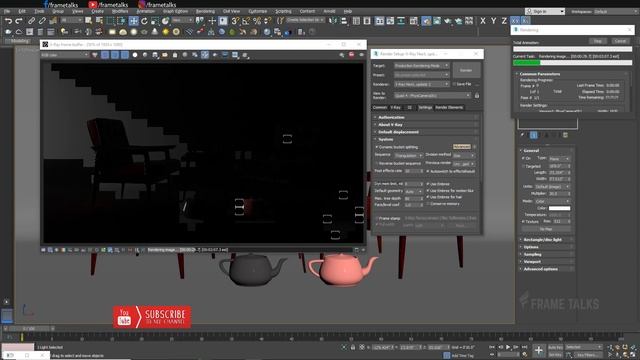Open the Modifiers menu
The height and width of the screenshot is (360, 640).
pyautogui.click(x=120, y=11)
